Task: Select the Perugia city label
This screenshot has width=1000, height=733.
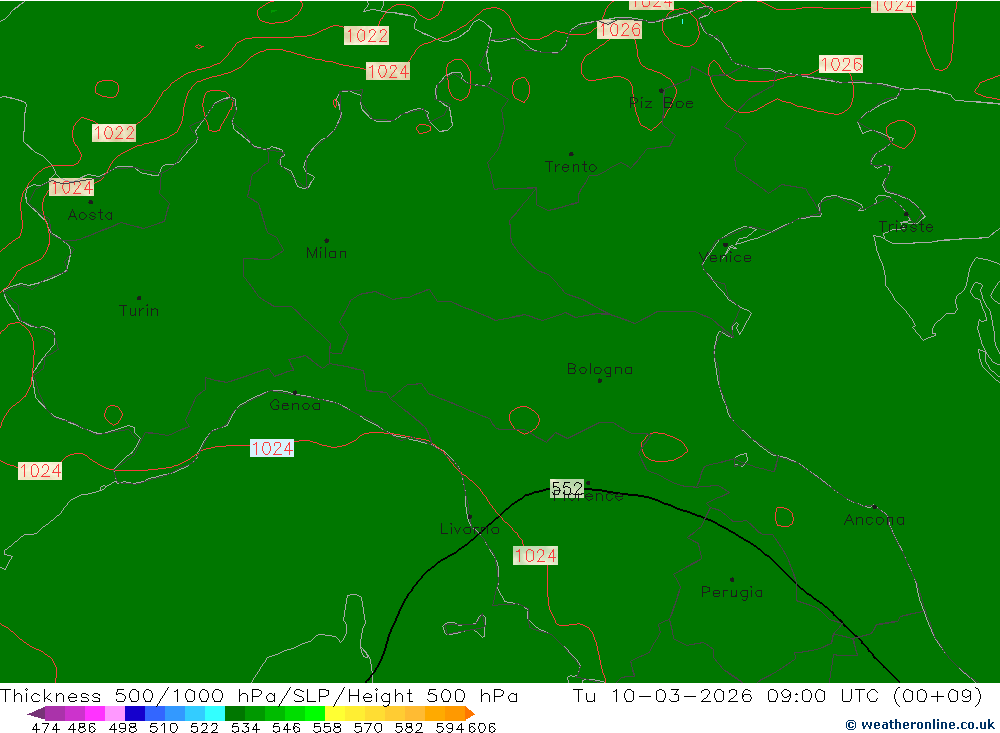Action: (732, 592)
